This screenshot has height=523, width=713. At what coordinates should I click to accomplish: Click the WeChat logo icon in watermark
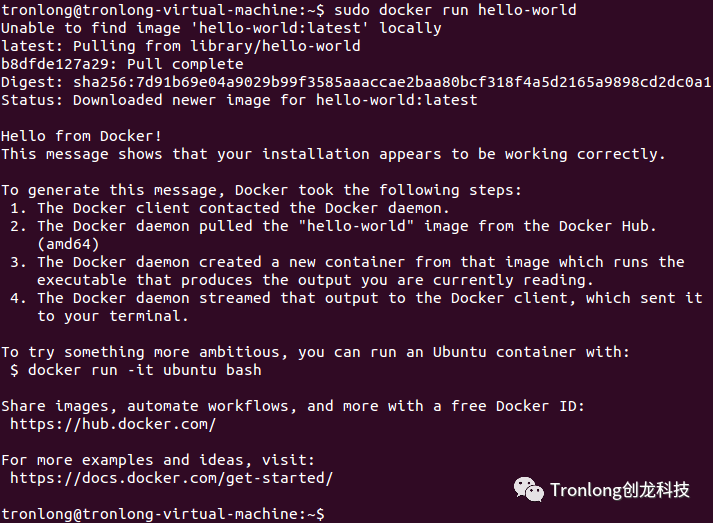tap(529, 489)
